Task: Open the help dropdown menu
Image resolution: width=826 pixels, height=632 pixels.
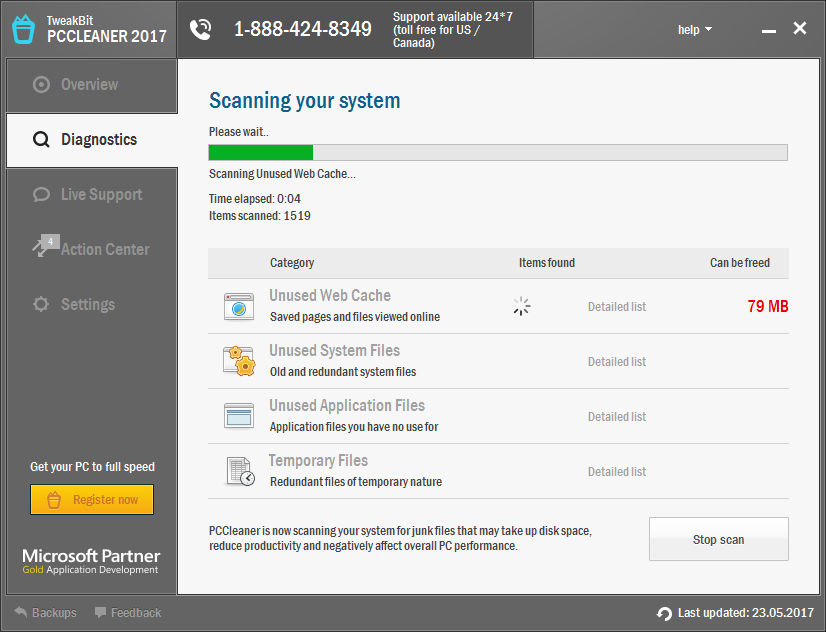Action: pos(694,29)
